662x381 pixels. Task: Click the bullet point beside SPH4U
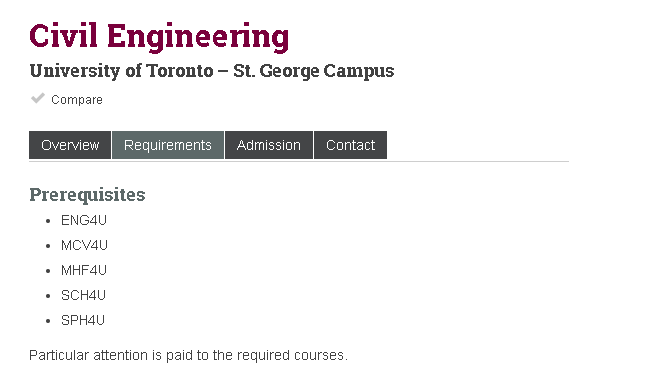pos(48,321)
